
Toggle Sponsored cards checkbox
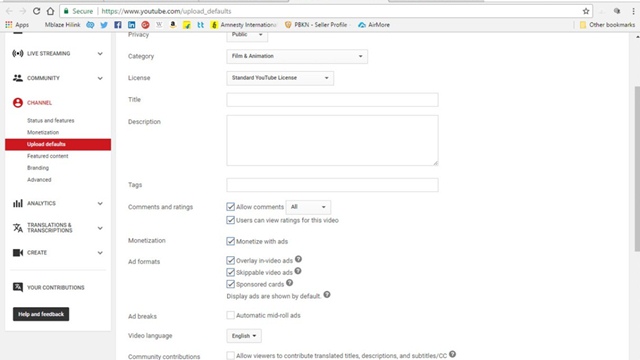(231, 284)
